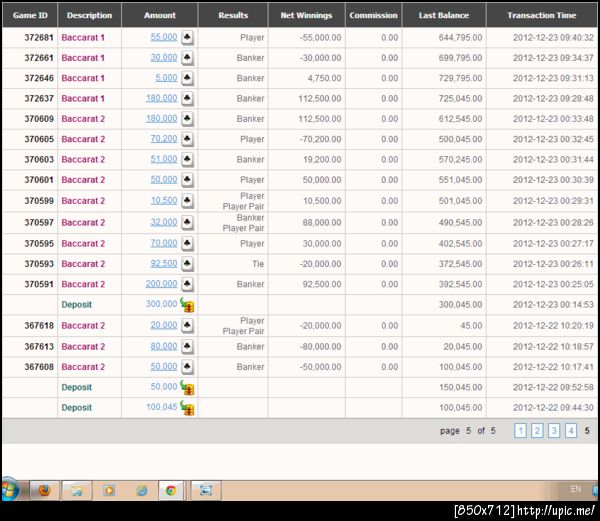Click coins icon beside 100,045 deposit
The width and height of the screenshot is (600, 521).
tap(188, 408)
